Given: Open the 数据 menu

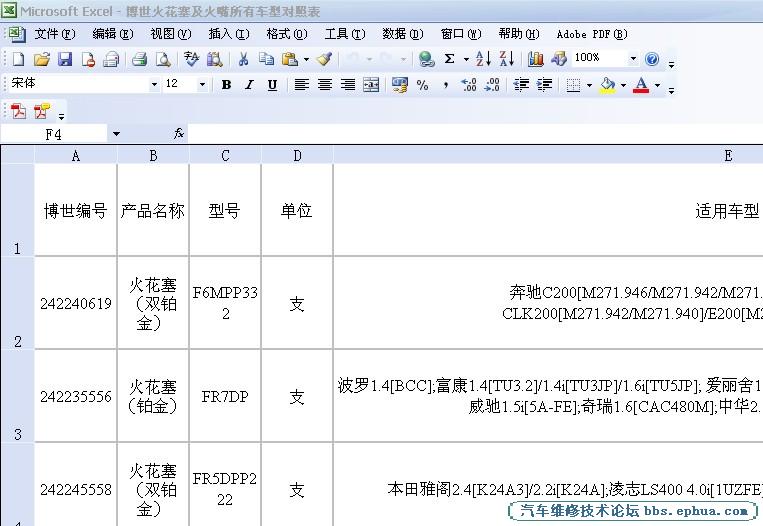Looking at the screenshot, I should click(x=402, y=34).
